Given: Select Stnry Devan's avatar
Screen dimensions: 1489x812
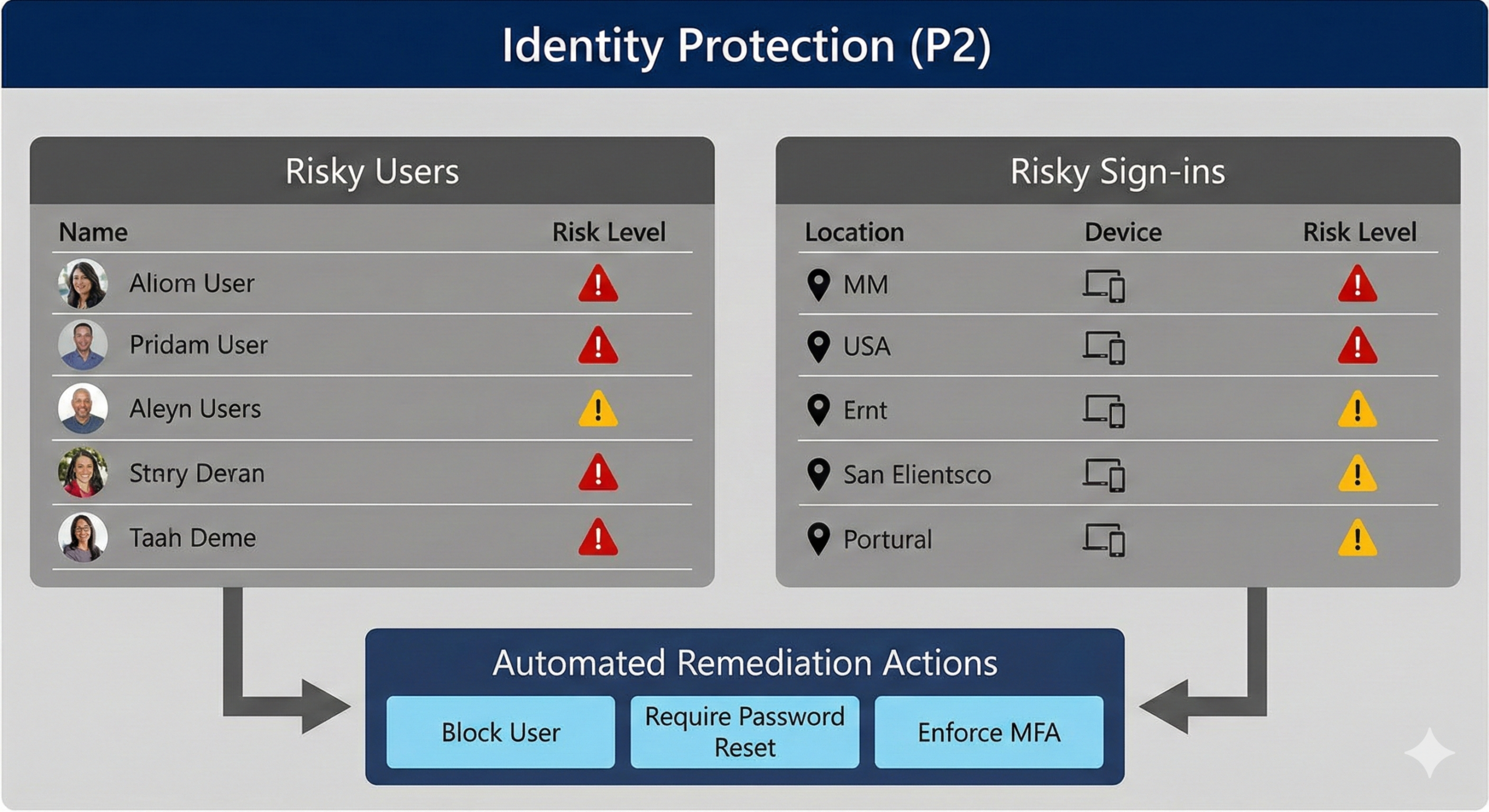Looking at the screenshot, I should click(x=83, y=472).
